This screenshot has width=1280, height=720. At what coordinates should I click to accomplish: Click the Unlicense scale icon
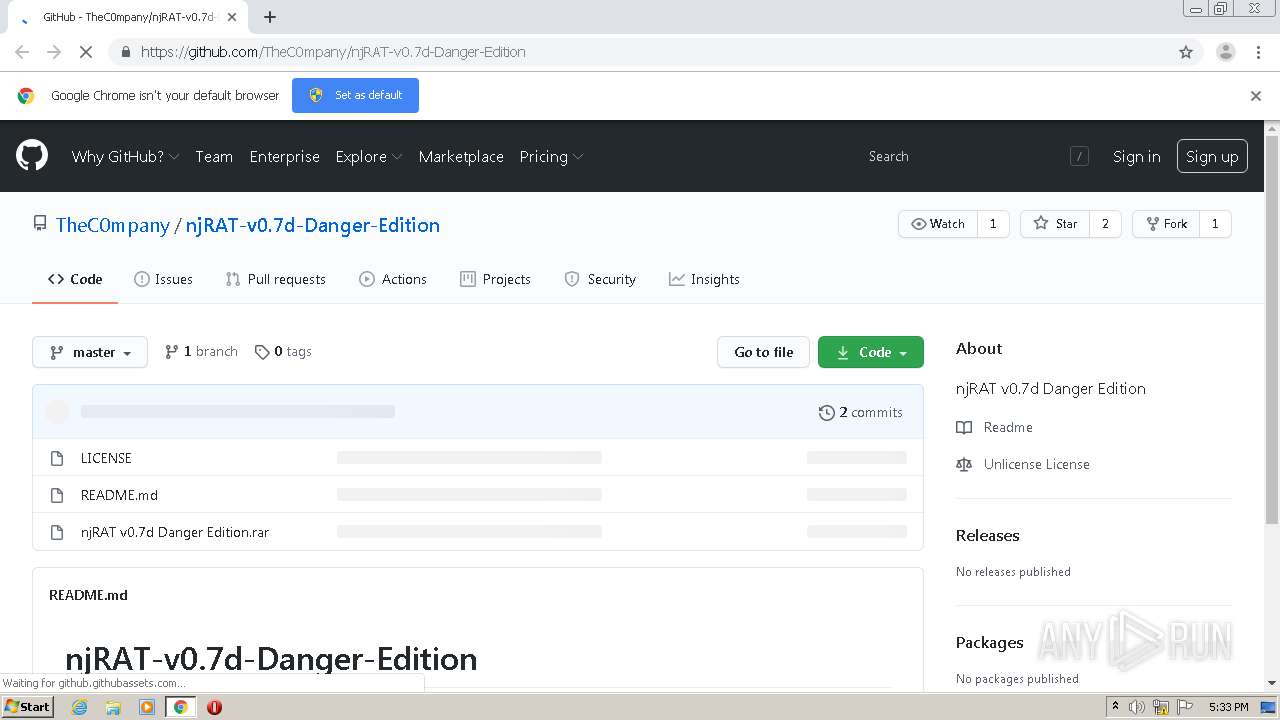coord(964,464)
